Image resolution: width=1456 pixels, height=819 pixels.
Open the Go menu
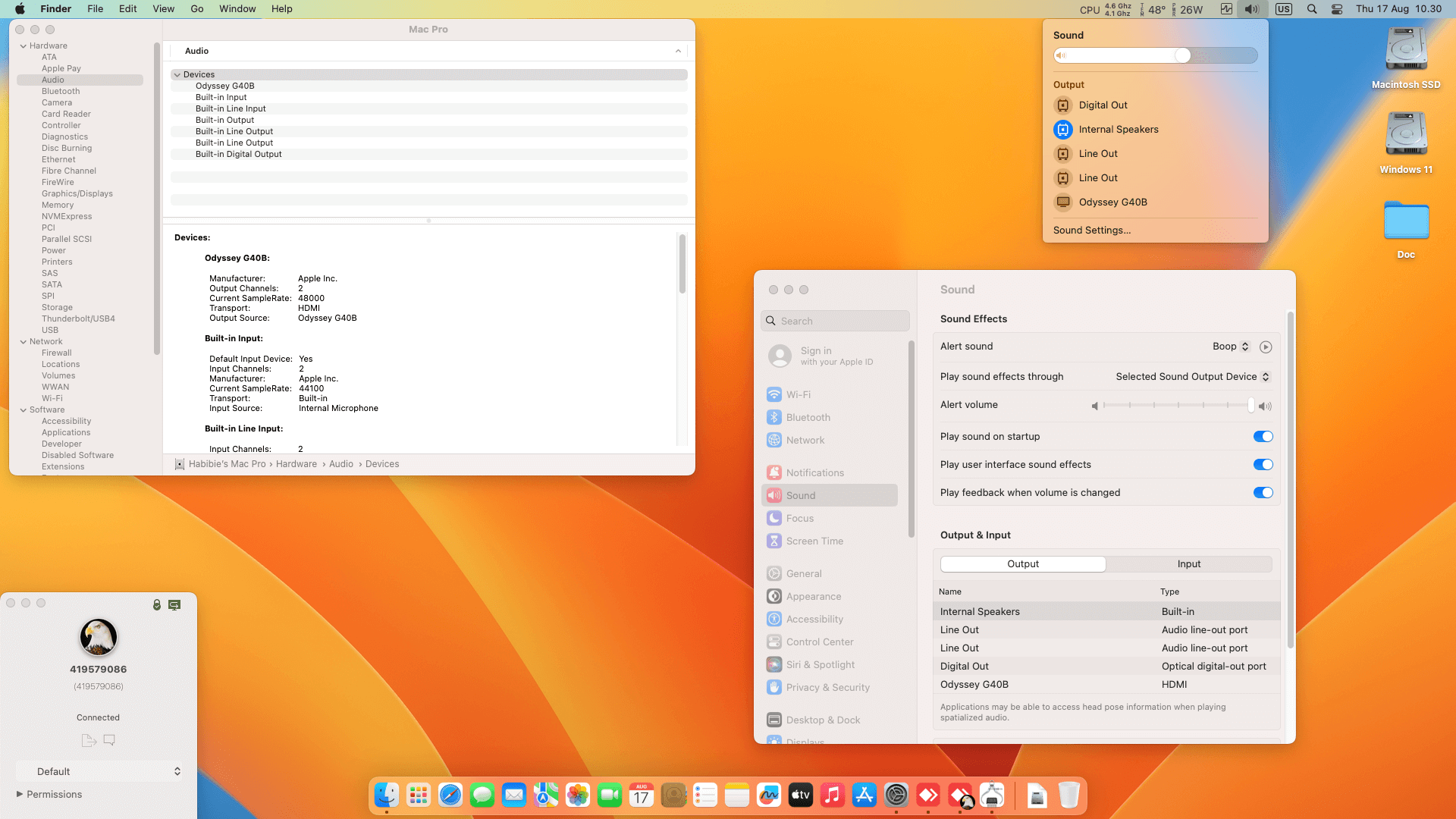pyautogui.click(x=197, y=9)
